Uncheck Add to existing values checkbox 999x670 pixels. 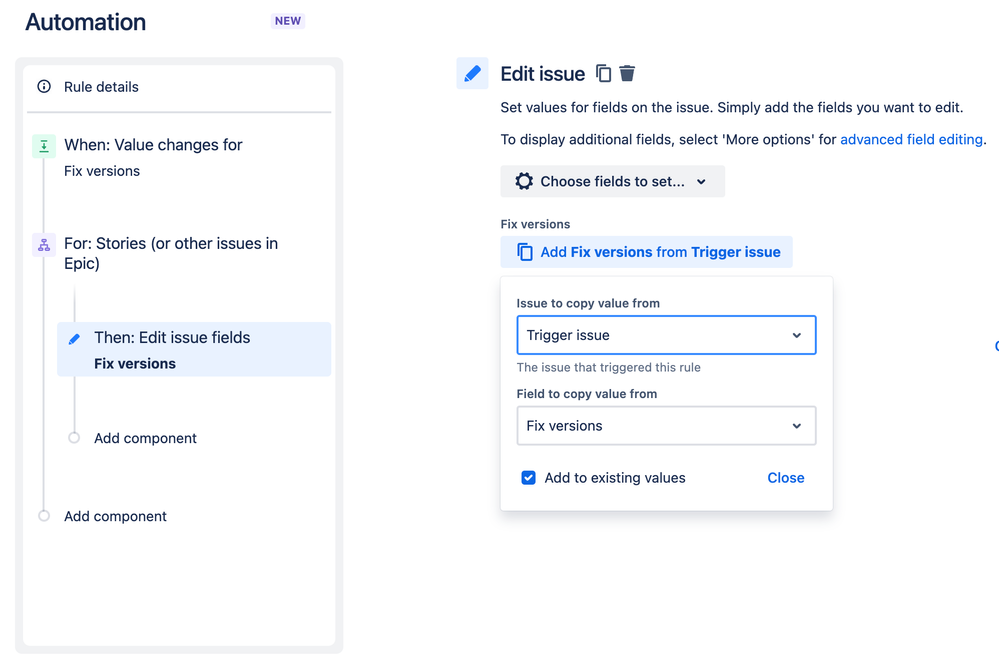[x=528, y=478]
